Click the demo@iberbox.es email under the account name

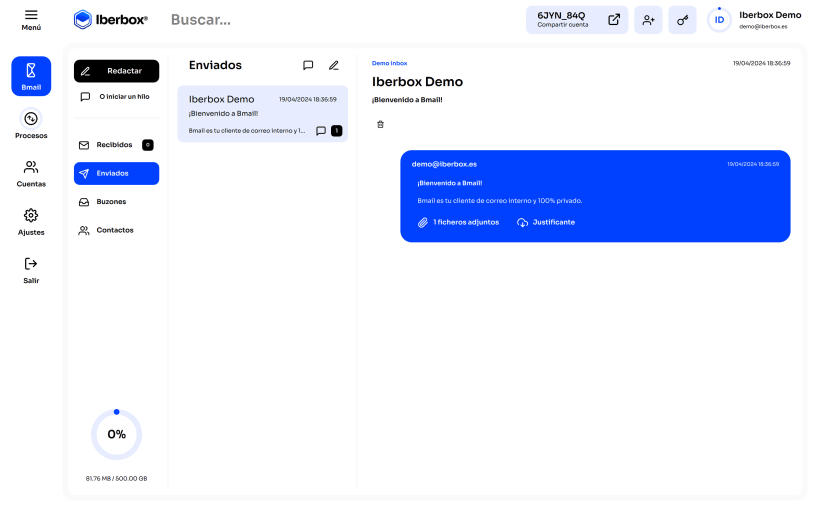(763, 27)
